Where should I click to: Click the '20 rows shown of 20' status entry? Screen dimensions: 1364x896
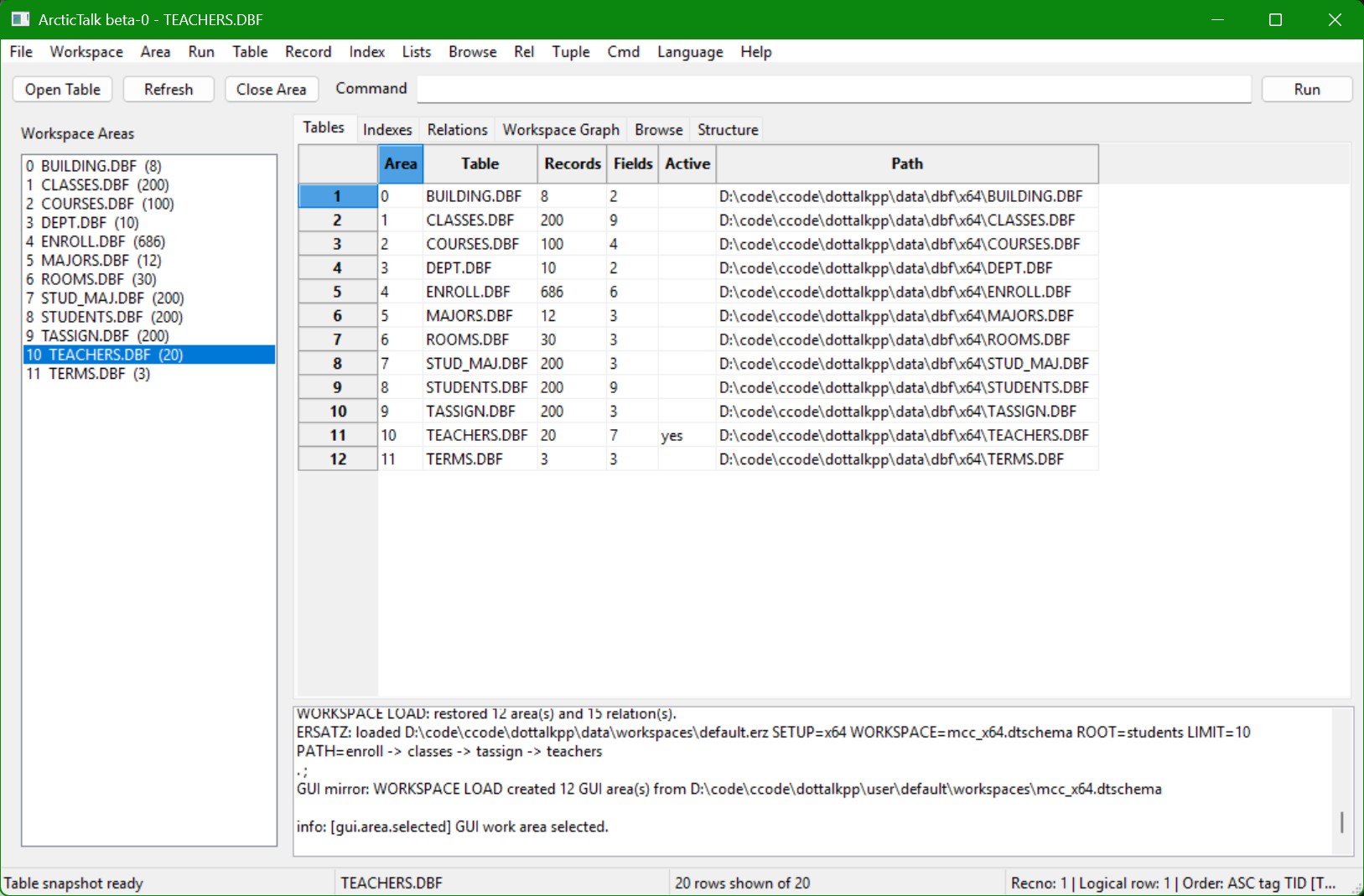(743, 883)
